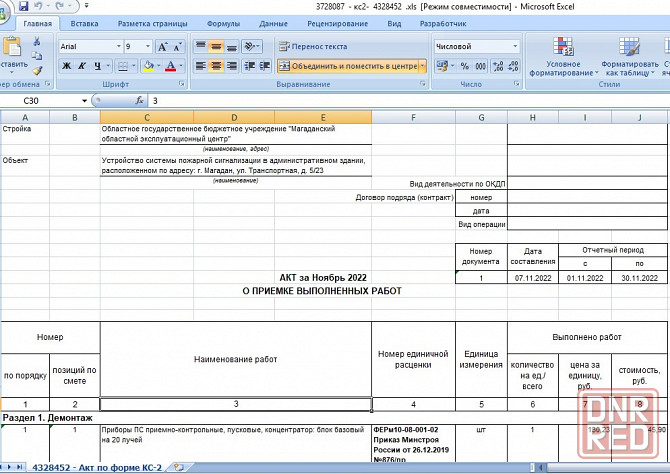Viewport: 670px width, 474px height.
Task: Toggle center horizontal alignment
Action: pos(216,66)
